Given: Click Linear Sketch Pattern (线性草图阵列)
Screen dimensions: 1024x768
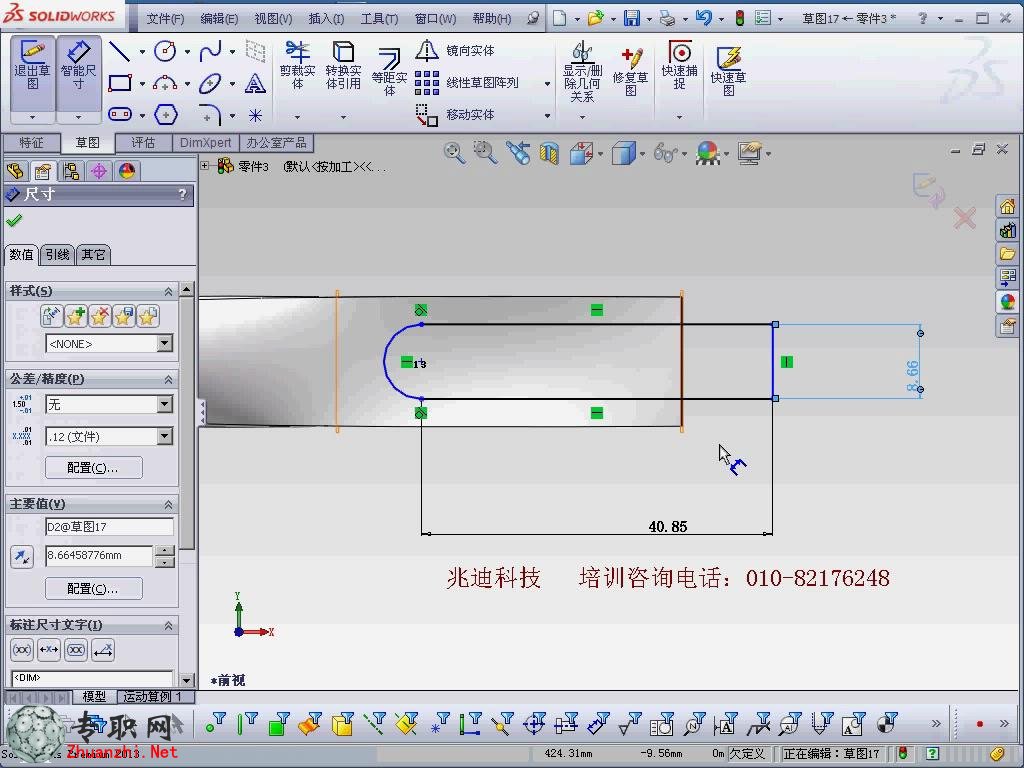Looking at the screenshot, I should click(467, 83).
